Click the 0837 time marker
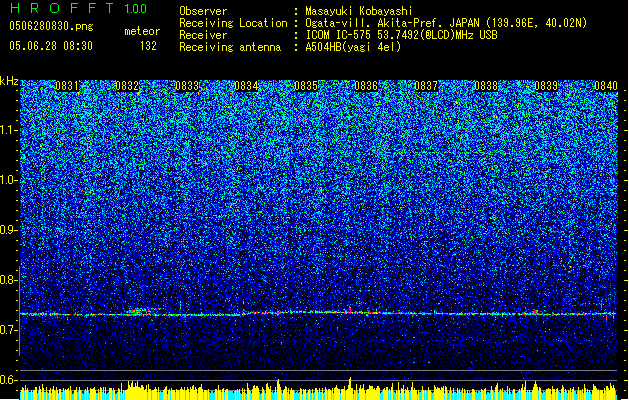629x400 pixels. pyautogui.click(x=426, y=86)
